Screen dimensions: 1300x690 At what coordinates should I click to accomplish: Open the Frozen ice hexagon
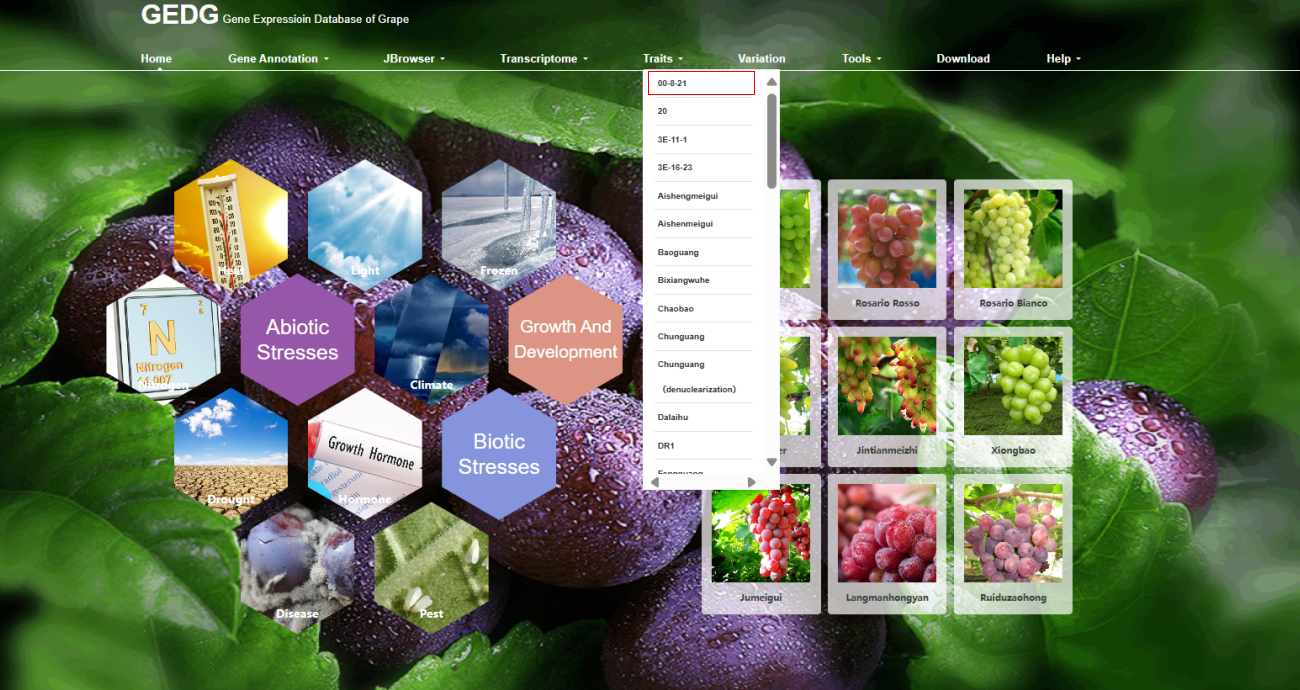point(498,224)
